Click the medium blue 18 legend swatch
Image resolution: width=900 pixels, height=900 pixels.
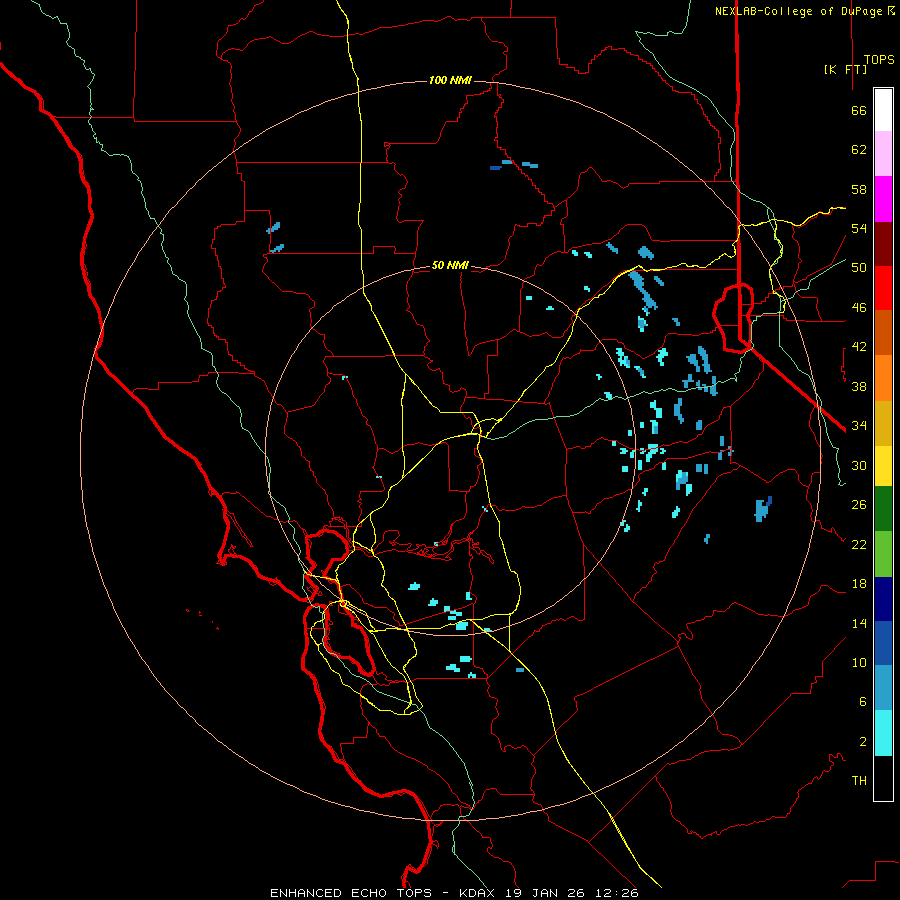(883, 643)
